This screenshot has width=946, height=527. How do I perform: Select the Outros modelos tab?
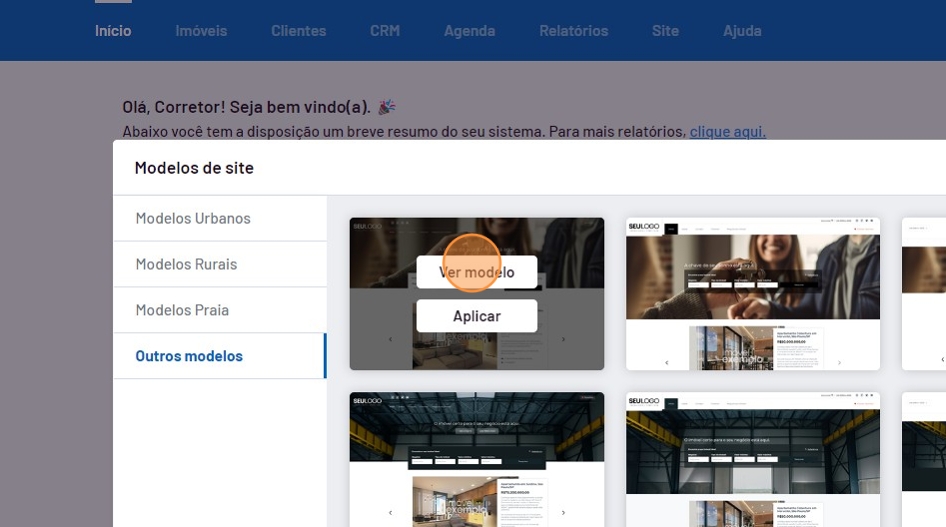(x=189, y=356)
